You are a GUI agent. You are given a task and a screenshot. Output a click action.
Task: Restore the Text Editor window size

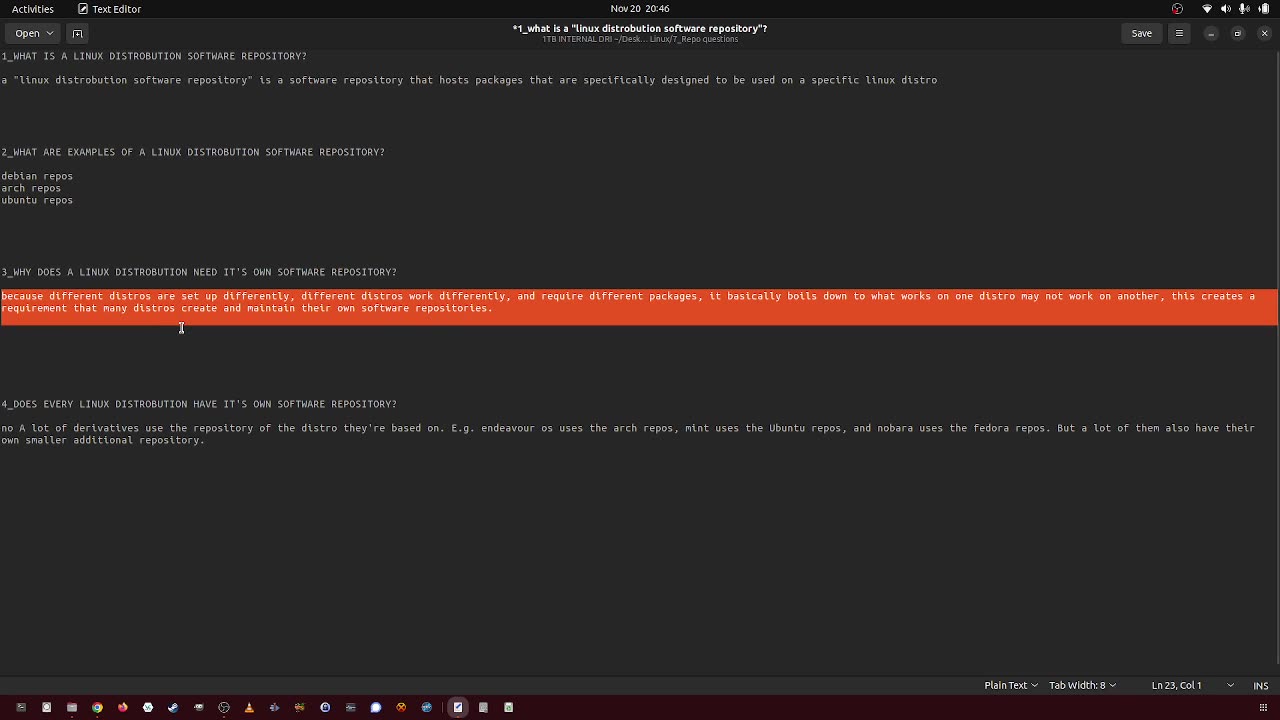(x=1237, y=33)
